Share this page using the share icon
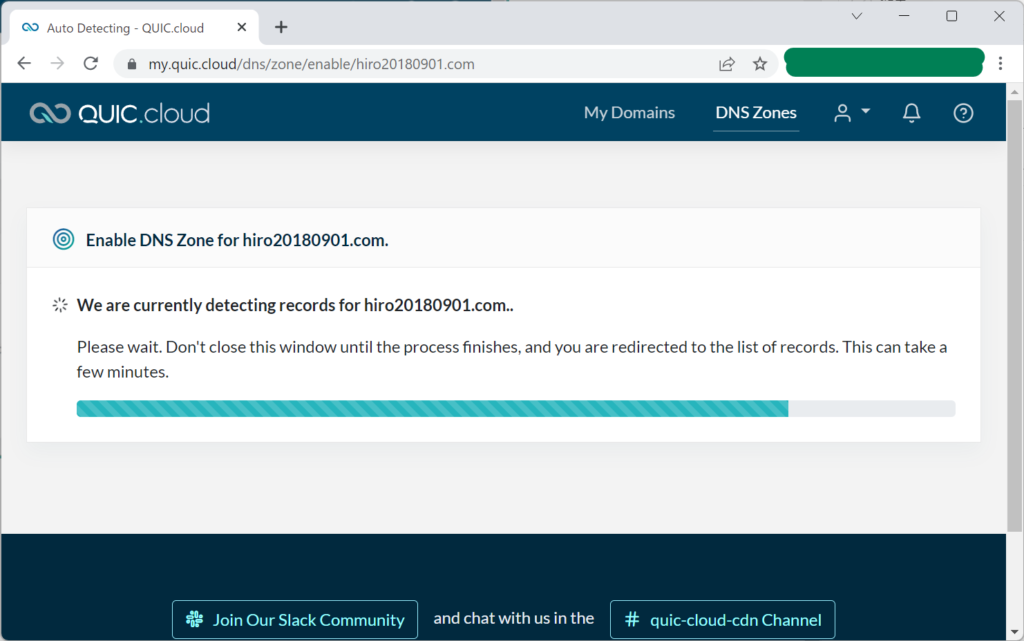This screenshot has height=641, width=1024. coord(726,64)
